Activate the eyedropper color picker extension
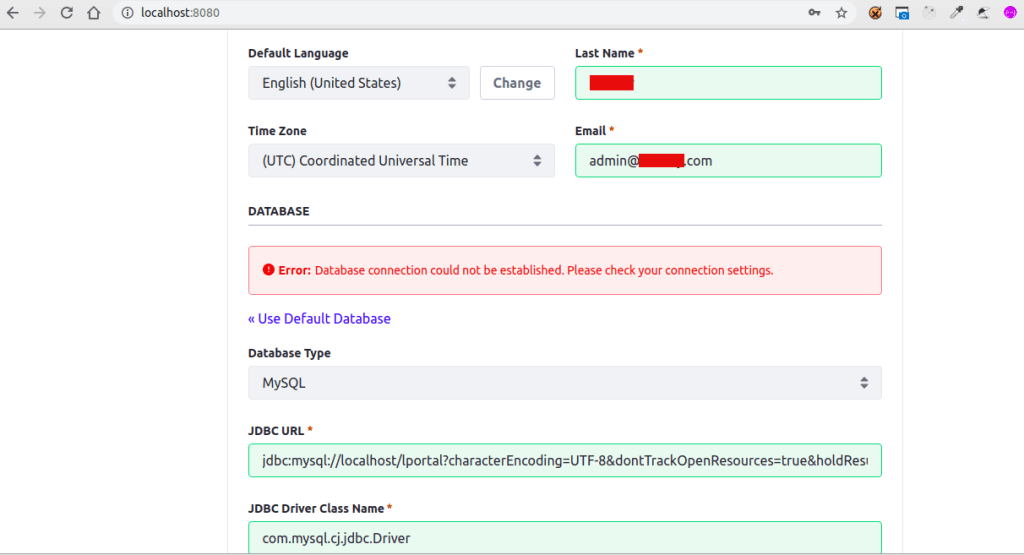The width and height of the screenshot is (1024, 555). click(x=957, y=13)
